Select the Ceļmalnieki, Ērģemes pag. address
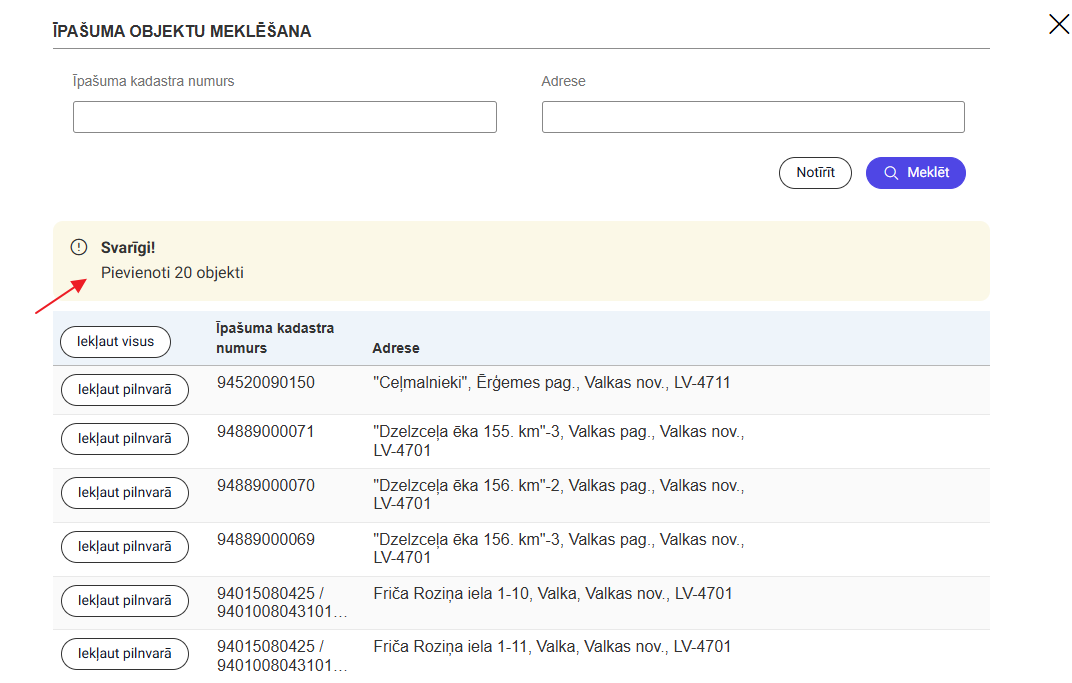 tap(551, 382)
